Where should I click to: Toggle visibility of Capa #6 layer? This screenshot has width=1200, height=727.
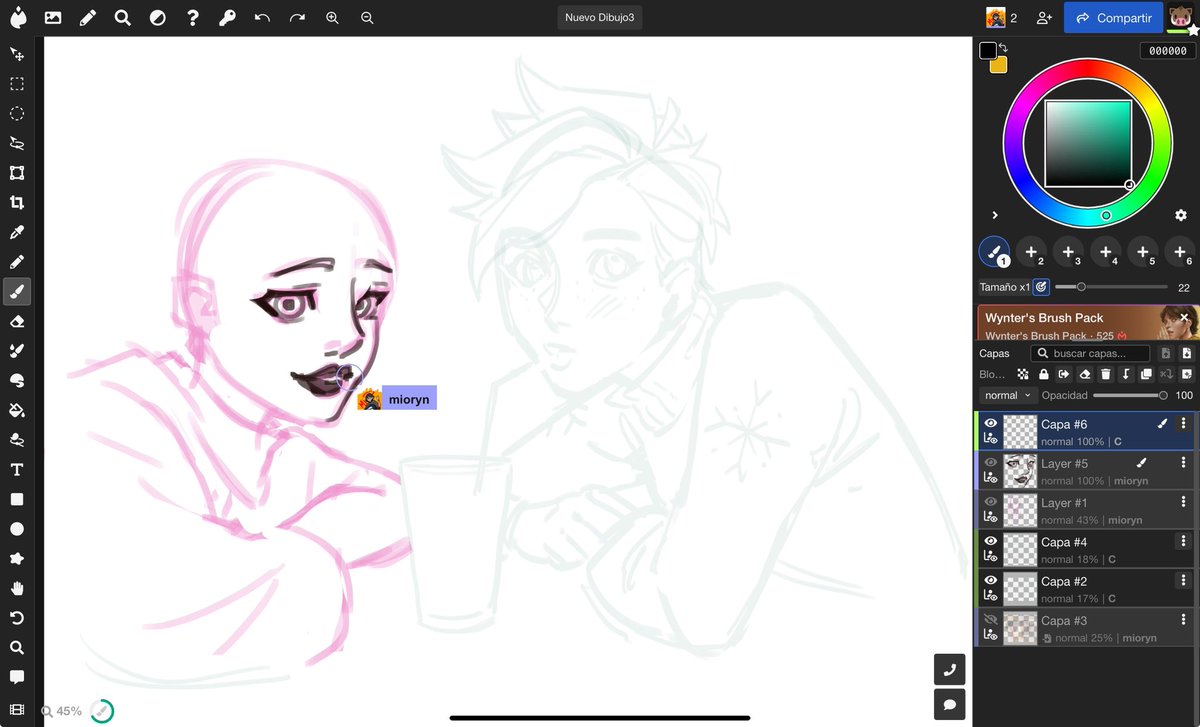[991, 424]
